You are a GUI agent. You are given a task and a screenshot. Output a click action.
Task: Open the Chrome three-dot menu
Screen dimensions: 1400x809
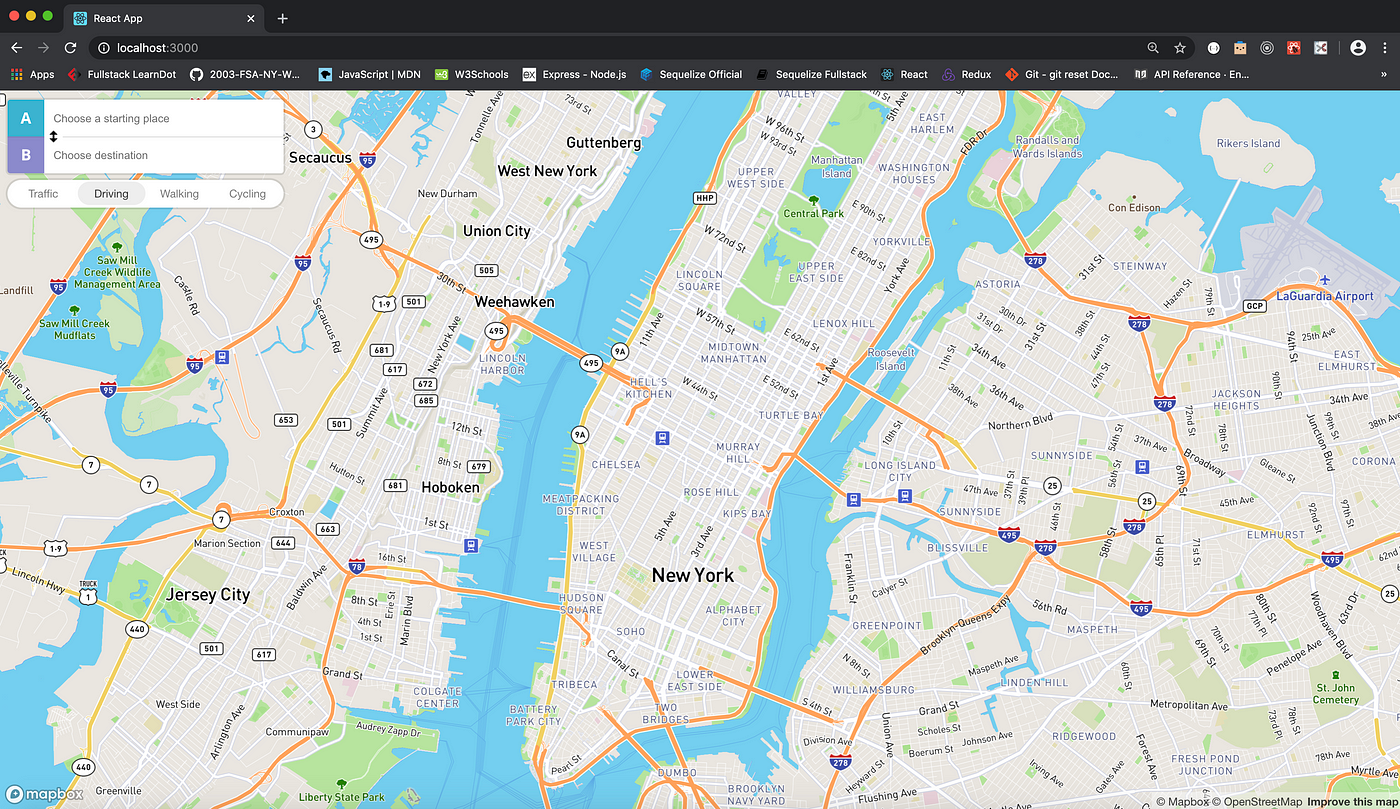(x=1385, y=47)
